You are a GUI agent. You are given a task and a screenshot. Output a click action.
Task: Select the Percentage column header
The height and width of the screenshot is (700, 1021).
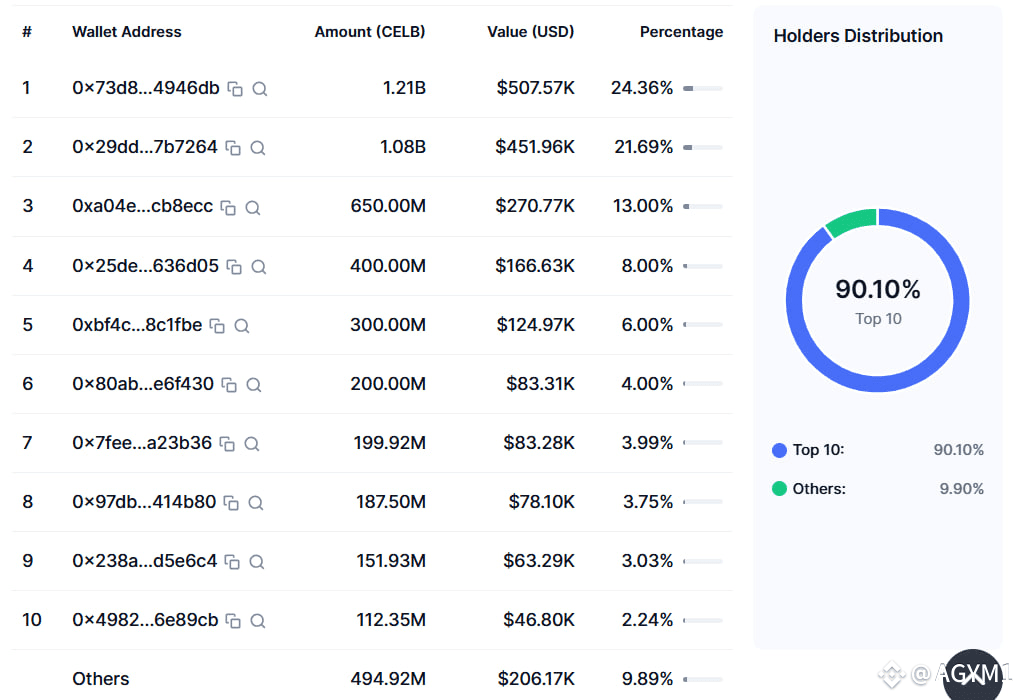[x=681, y=32]
